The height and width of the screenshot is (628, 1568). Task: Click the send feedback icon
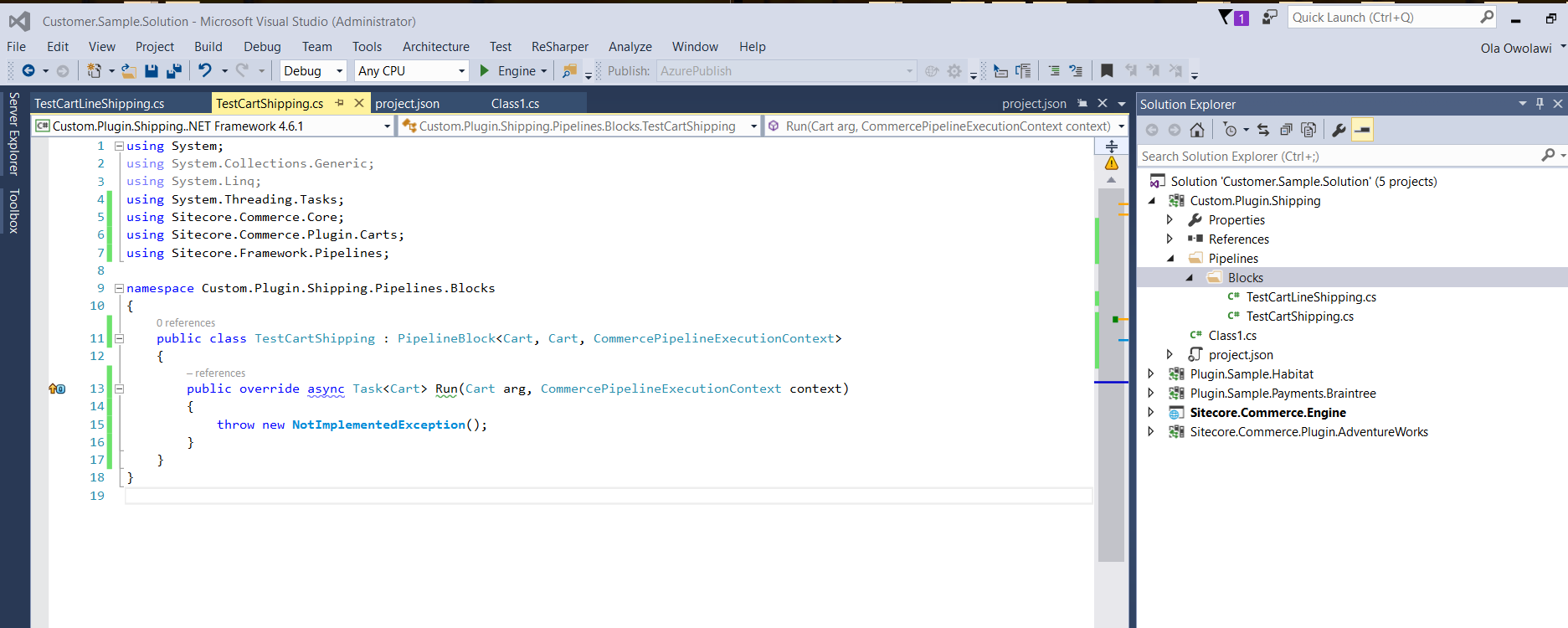1270,17
